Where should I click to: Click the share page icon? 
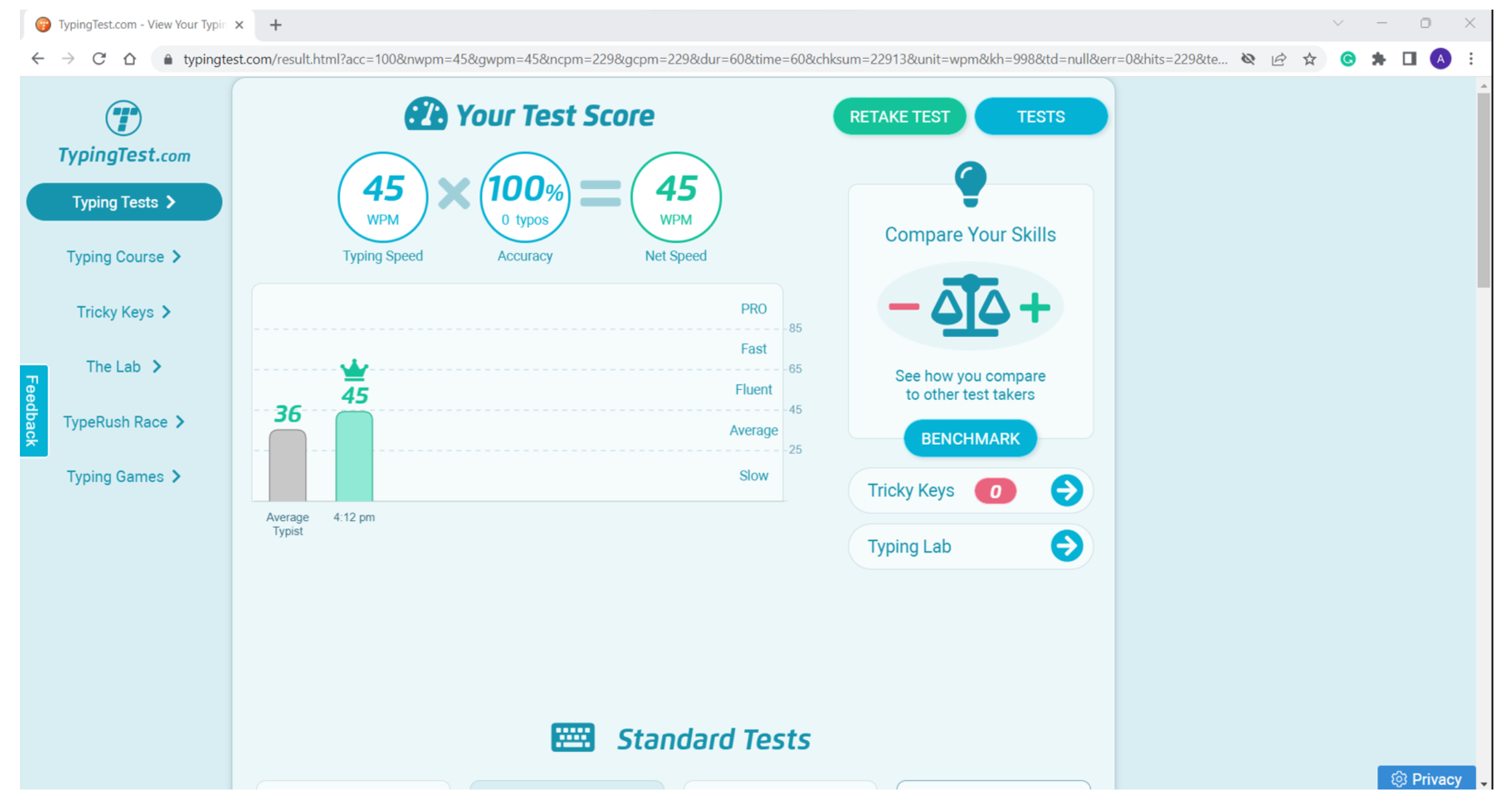1278,59
